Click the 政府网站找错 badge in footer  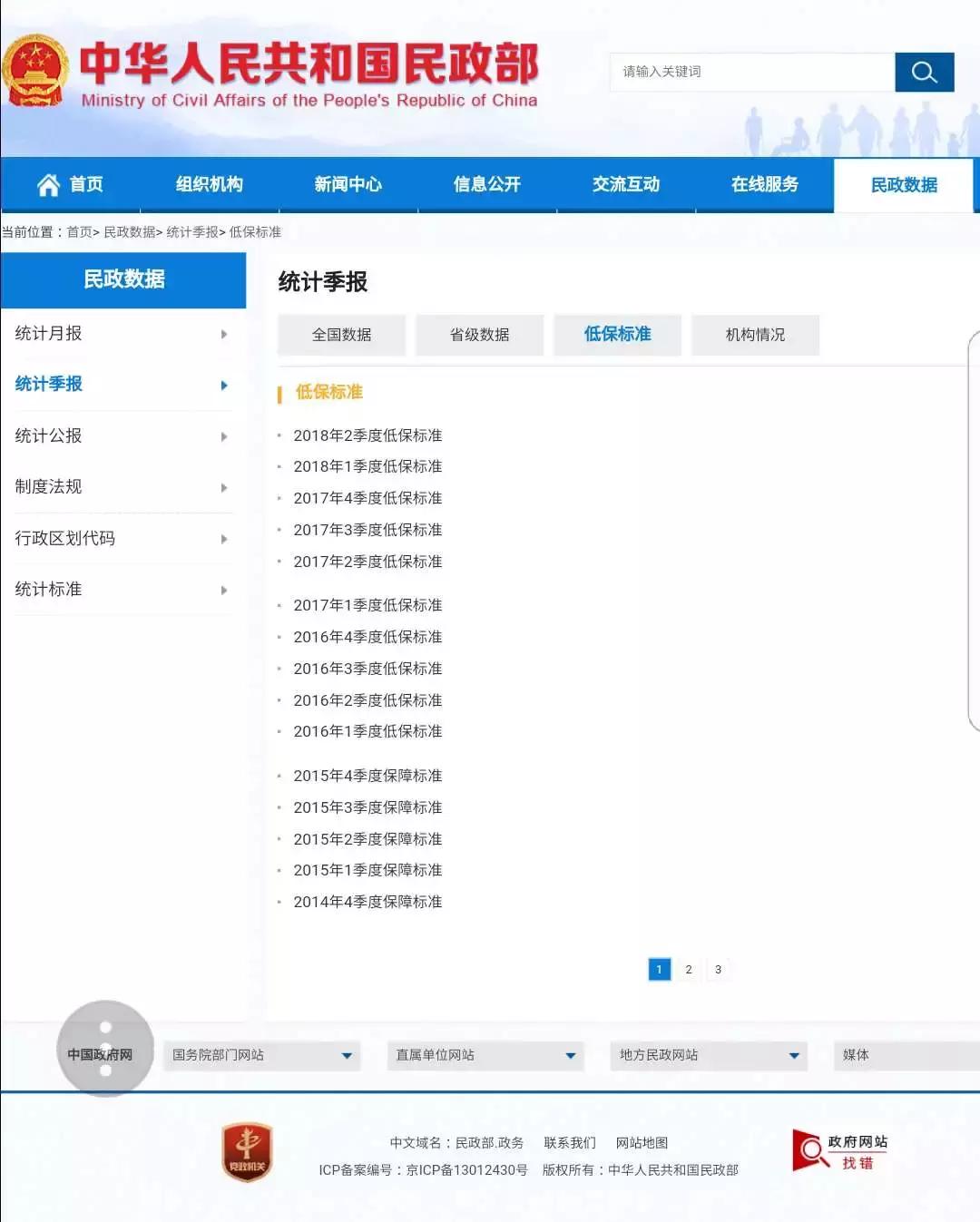839,1151
